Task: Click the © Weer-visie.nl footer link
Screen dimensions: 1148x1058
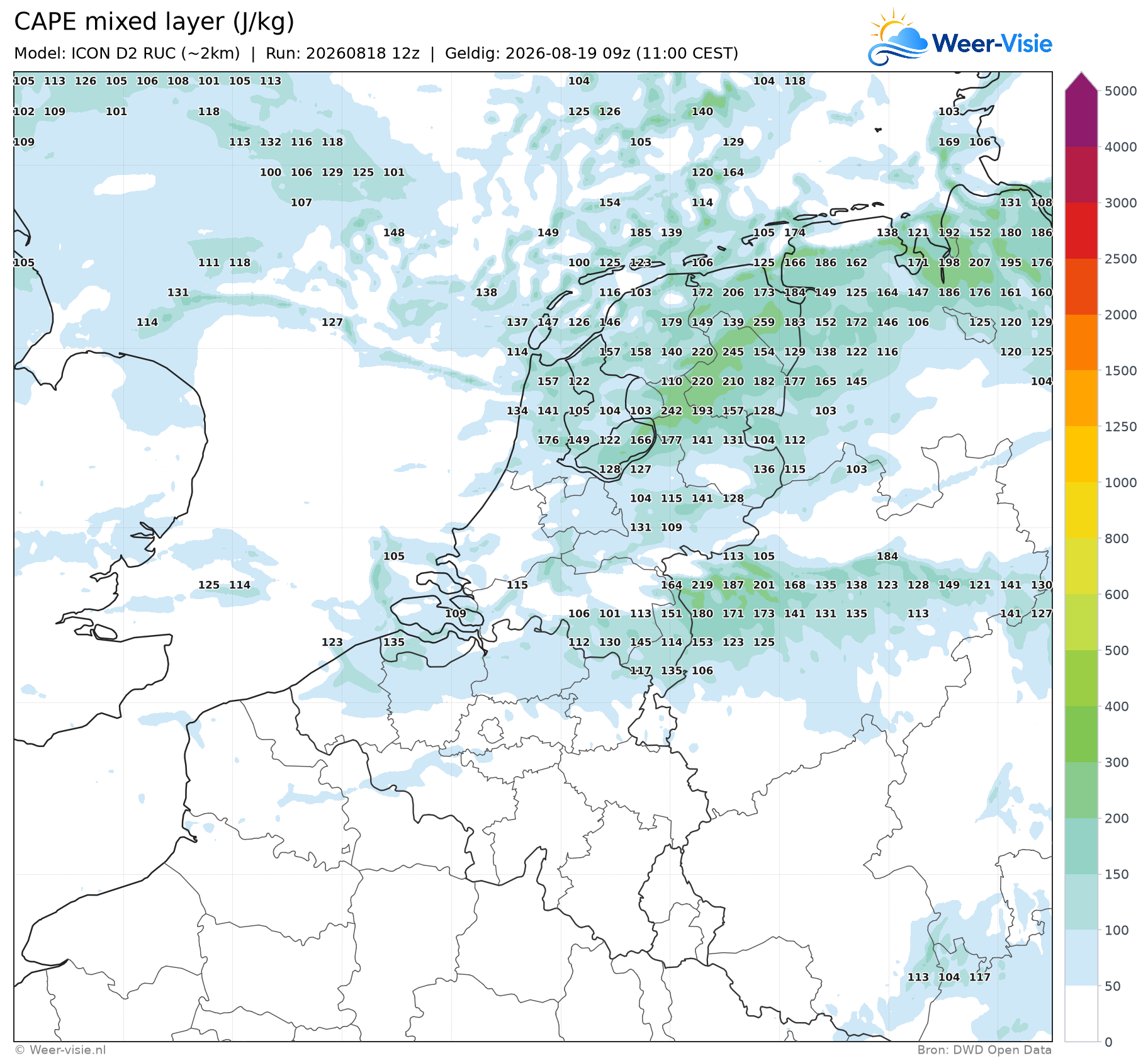Action: (x=60, y=1050)
